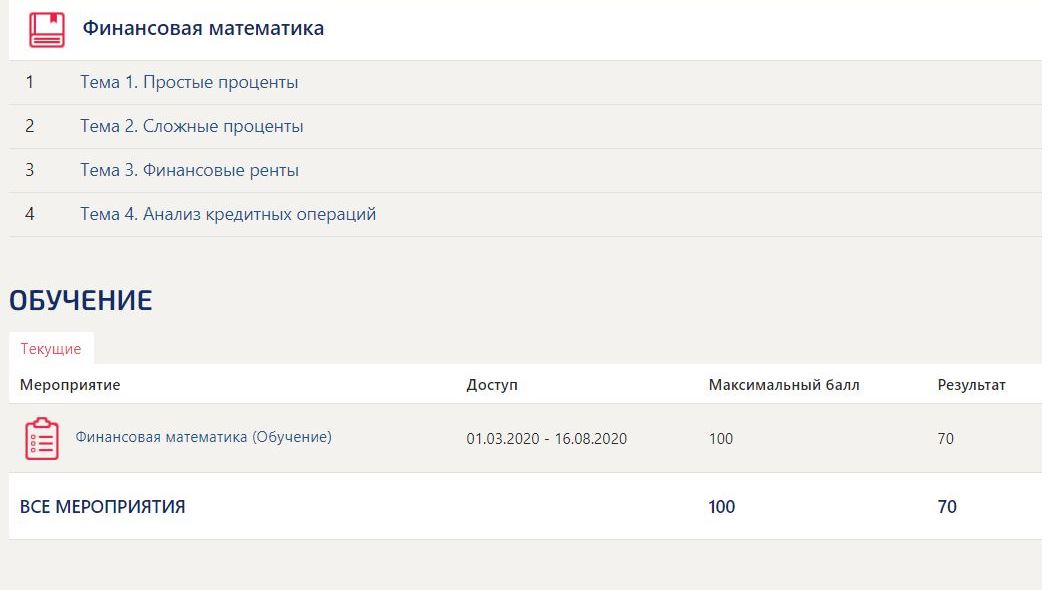Select Тема 3. Финансовые ренты

tap(189, 170)
